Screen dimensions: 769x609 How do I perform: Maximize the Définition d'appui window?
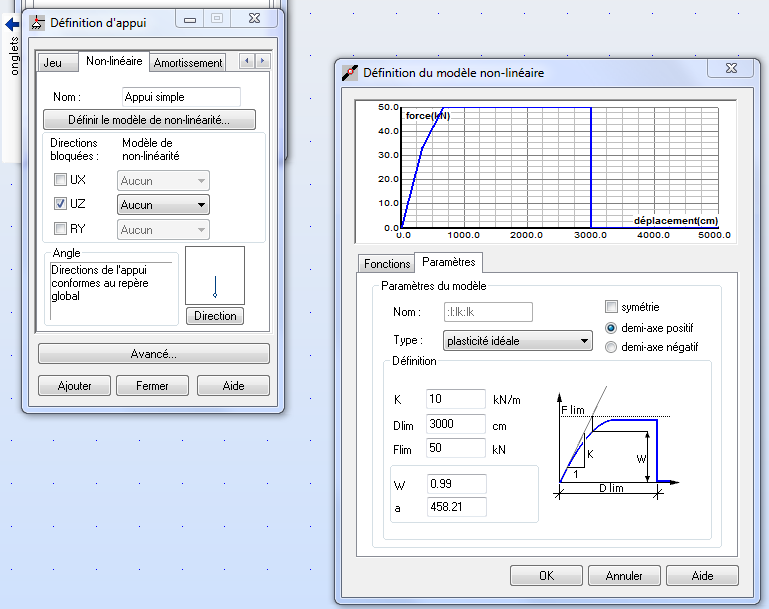point(217,19)
